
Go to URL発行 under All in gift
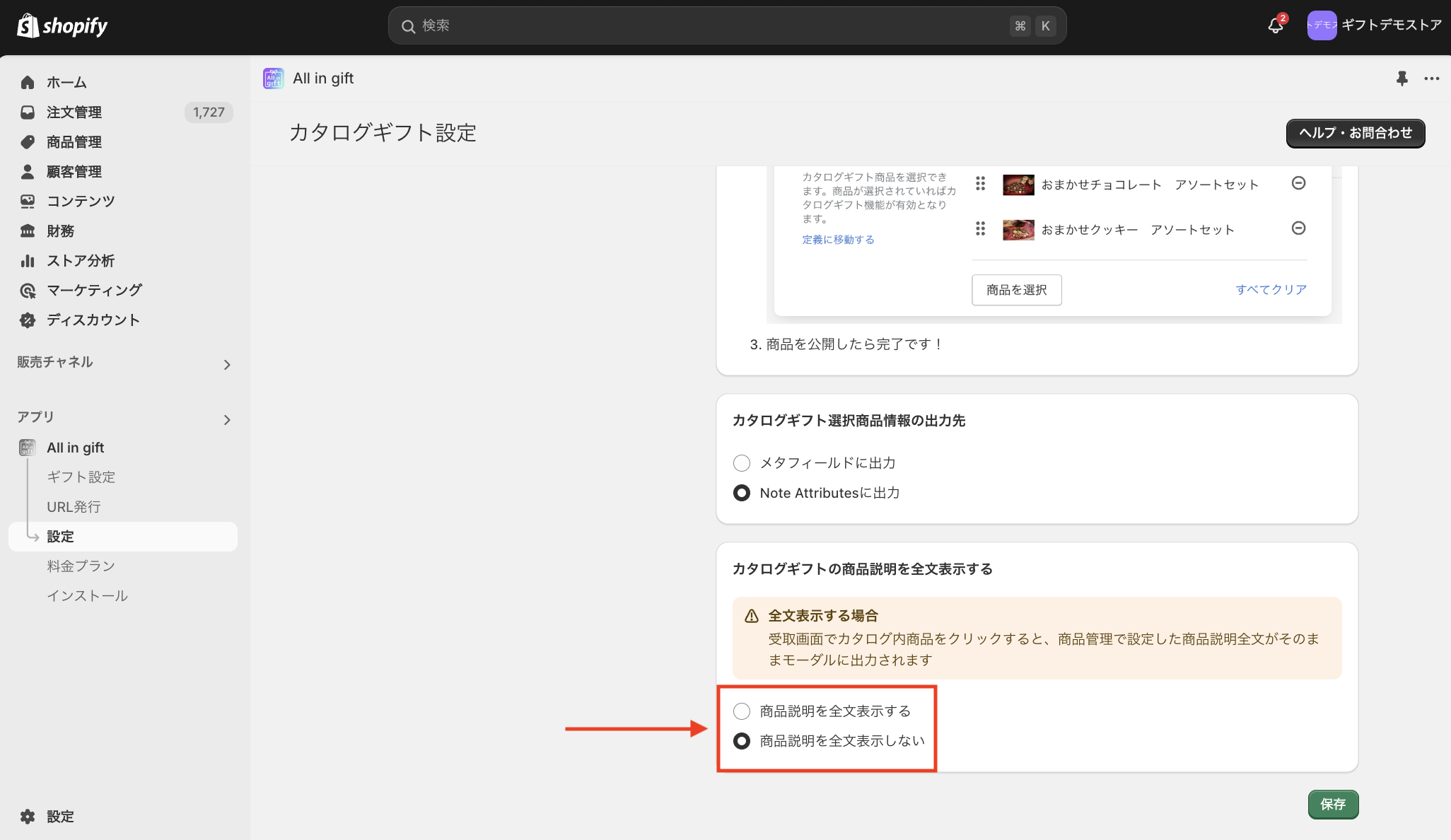tap(74, 507)
